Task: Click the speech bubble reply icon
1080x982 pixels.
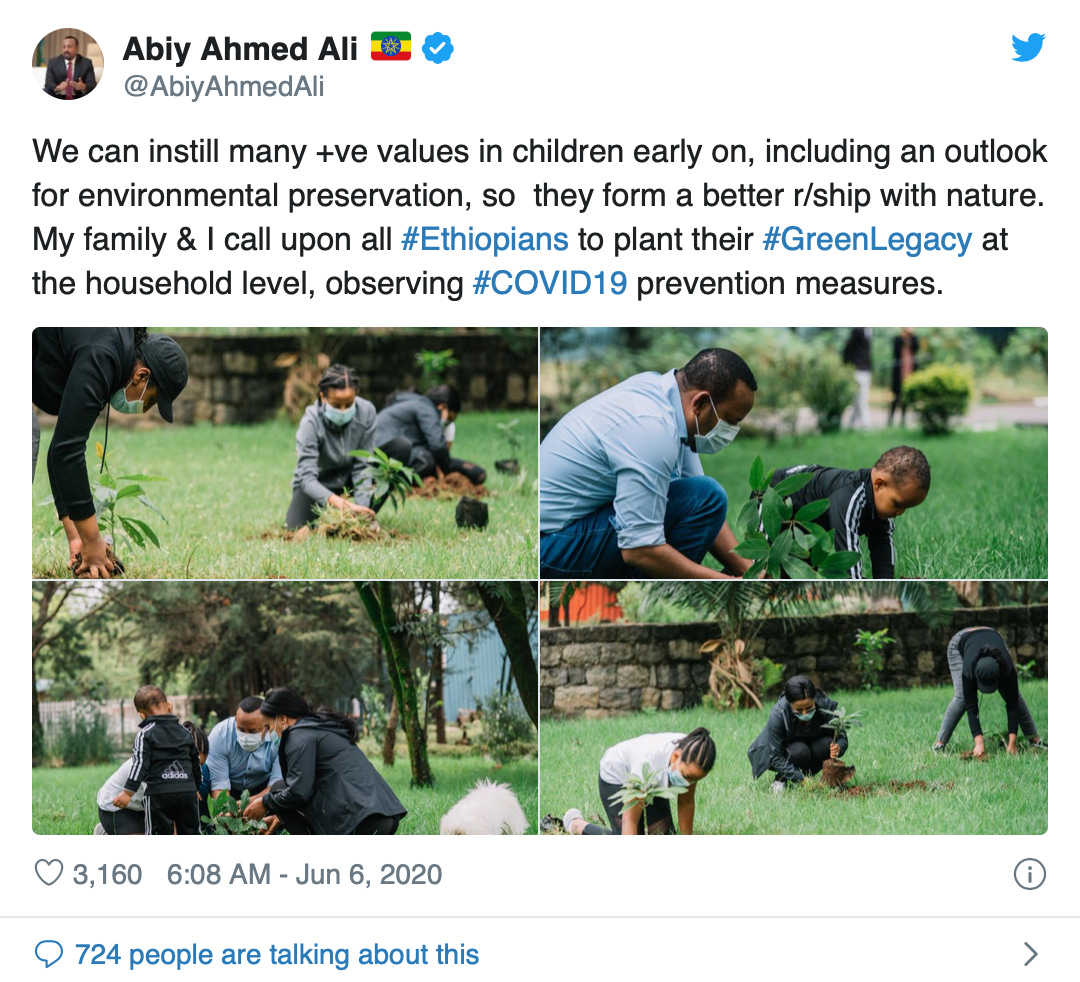Action: [x=48, y=954]
